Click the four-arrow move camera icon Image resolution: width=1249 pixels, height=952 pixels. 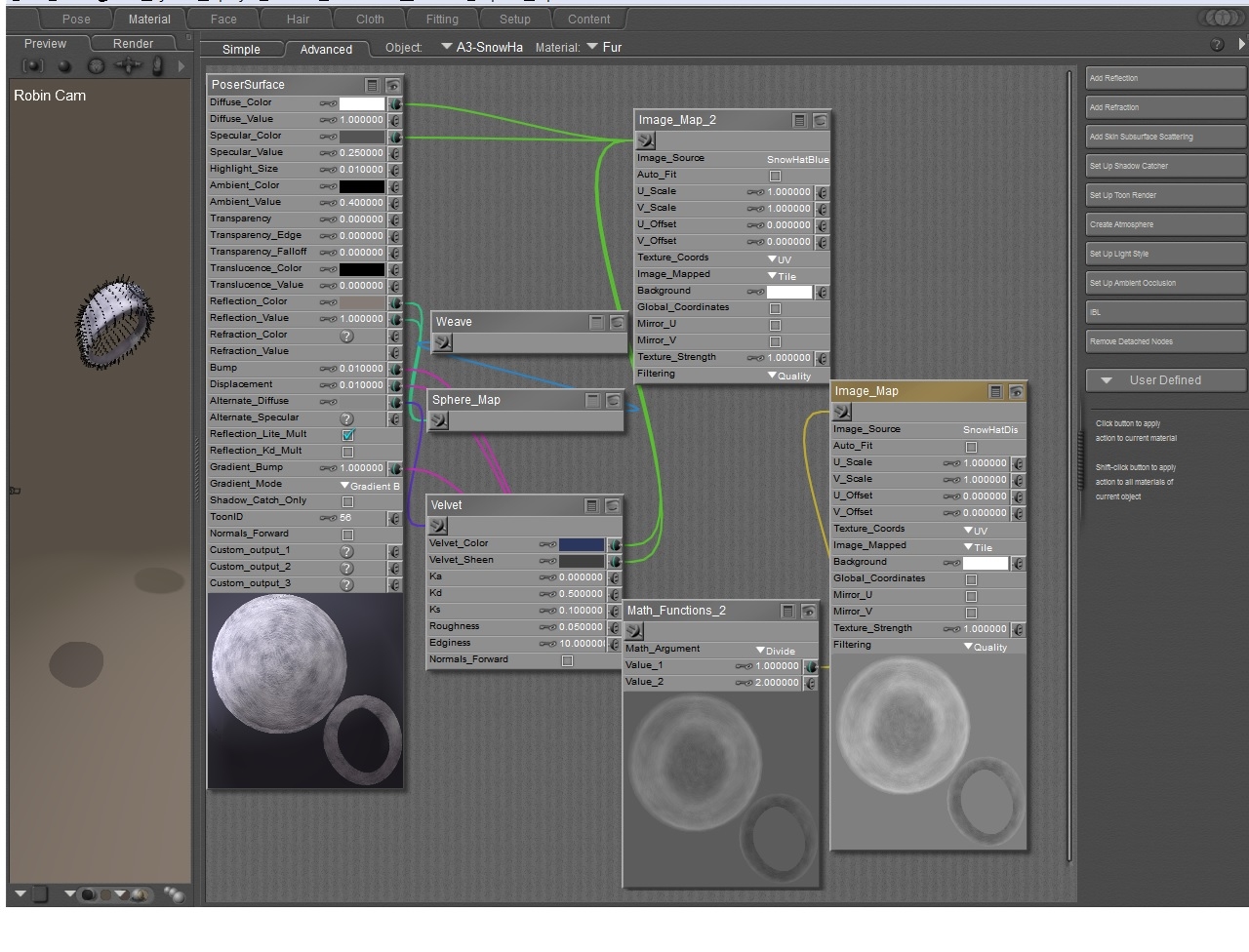pos(127,66)
